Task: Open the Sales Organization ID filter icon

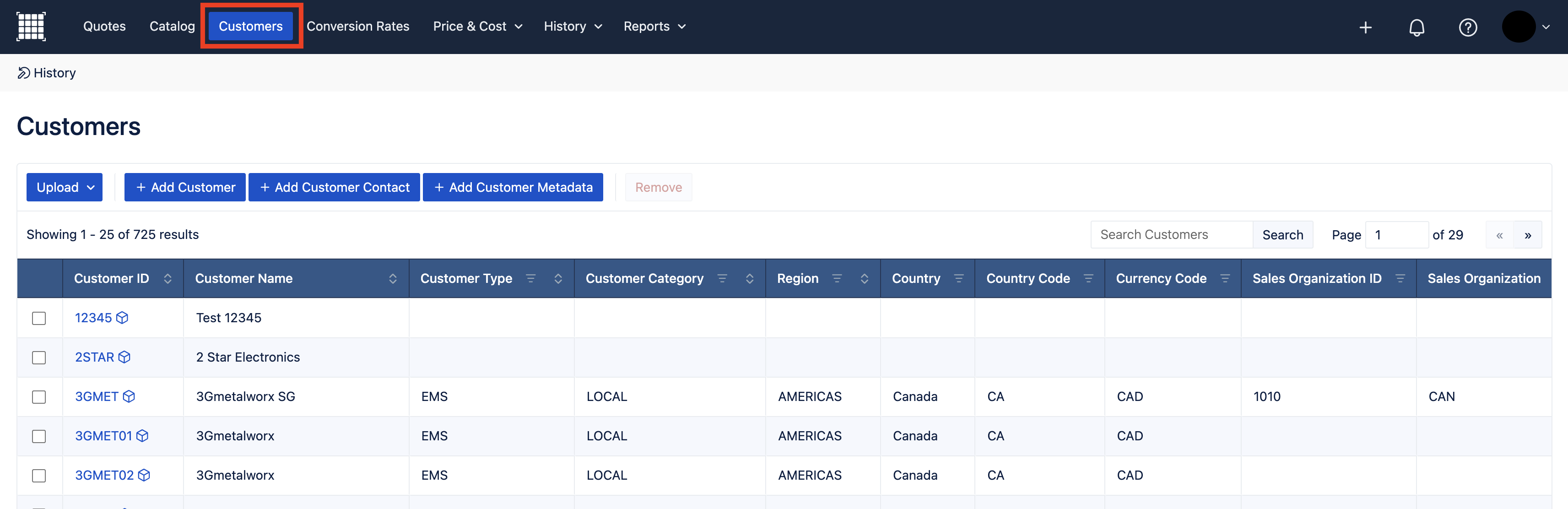Action: [1400, 278]
